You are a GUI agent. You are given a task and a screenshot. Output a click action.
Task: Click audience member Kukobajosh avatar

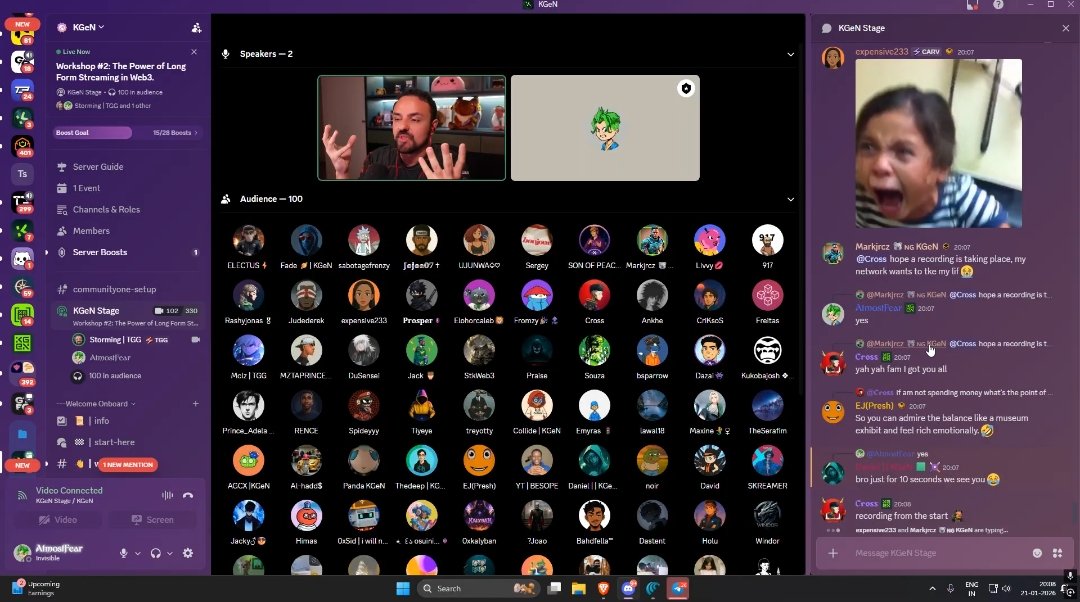pos(767,351)
